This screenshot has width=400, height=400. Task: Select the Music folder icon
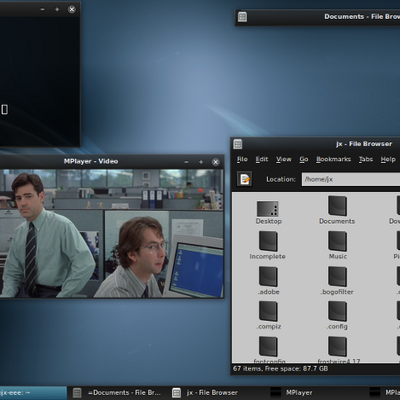pos(337,241)
